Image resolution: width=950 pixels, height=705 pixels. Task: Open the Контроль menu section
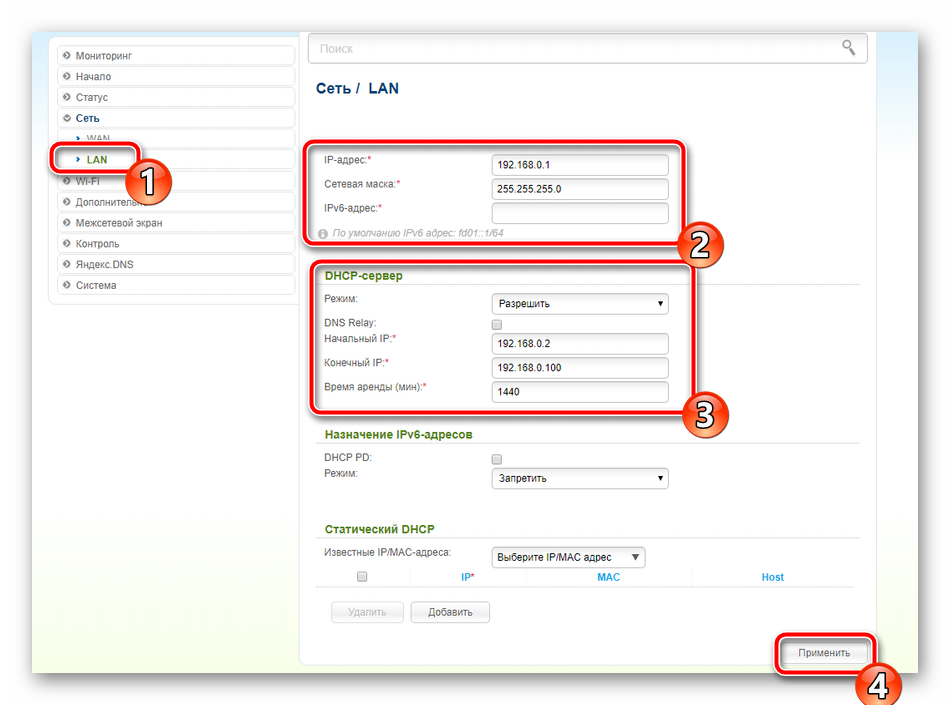point(176,243)
